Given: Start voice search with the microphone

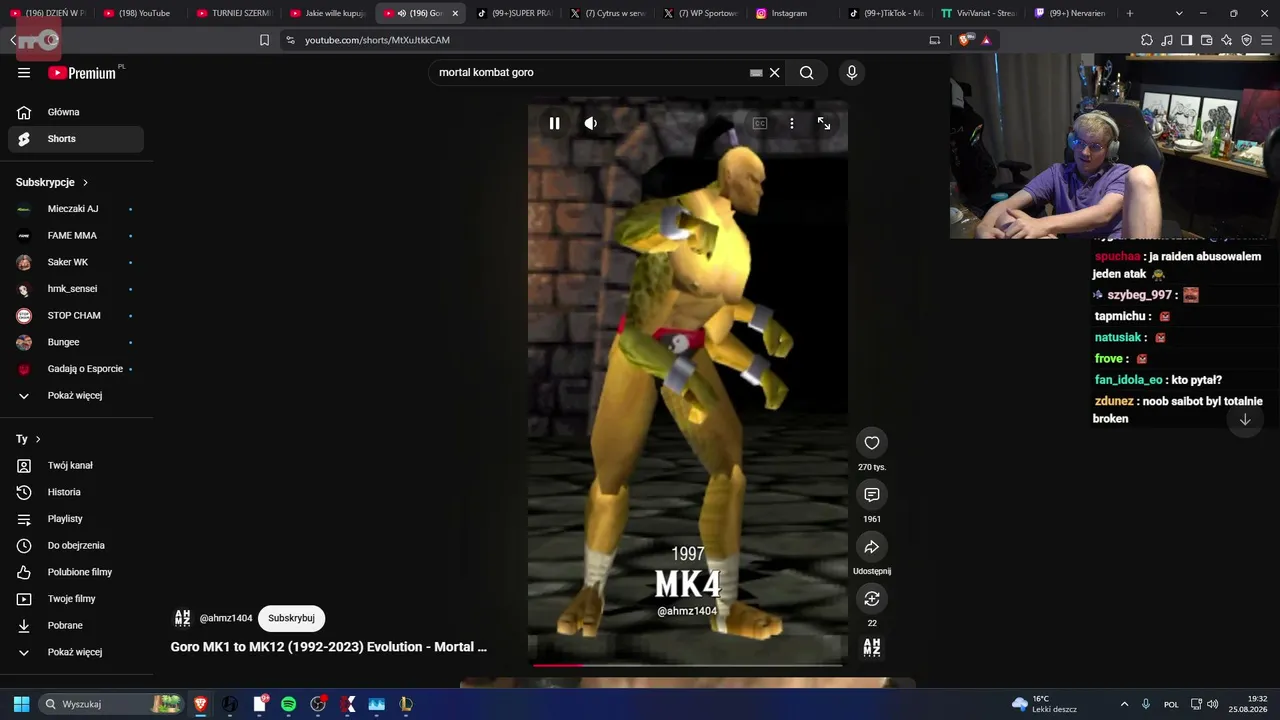Looking at the screenshot, I should coord(852,73).
